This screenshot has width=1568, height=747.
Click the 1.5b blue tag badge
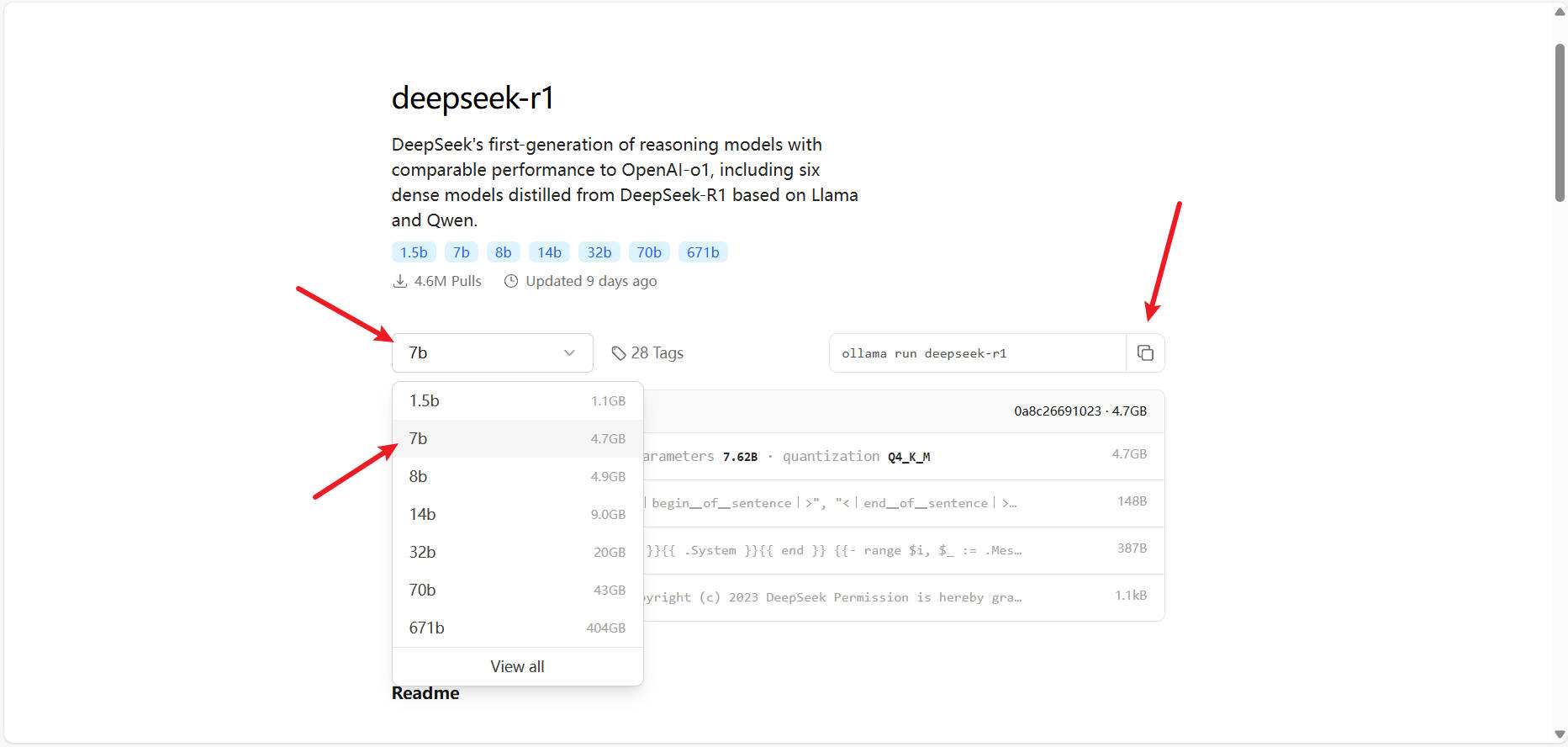414,252
